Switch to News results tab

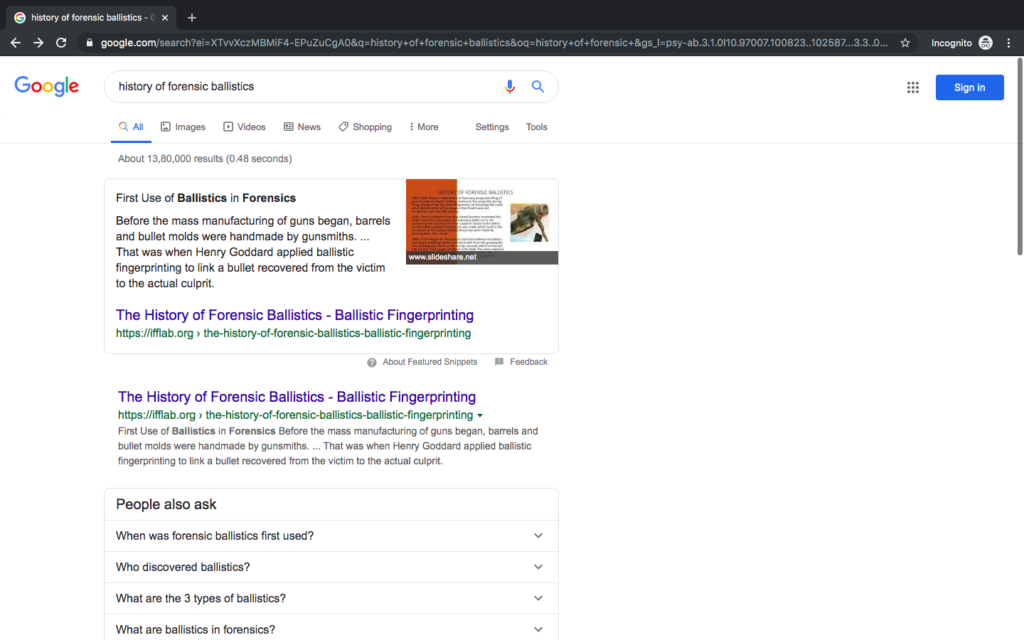point(302,127)
